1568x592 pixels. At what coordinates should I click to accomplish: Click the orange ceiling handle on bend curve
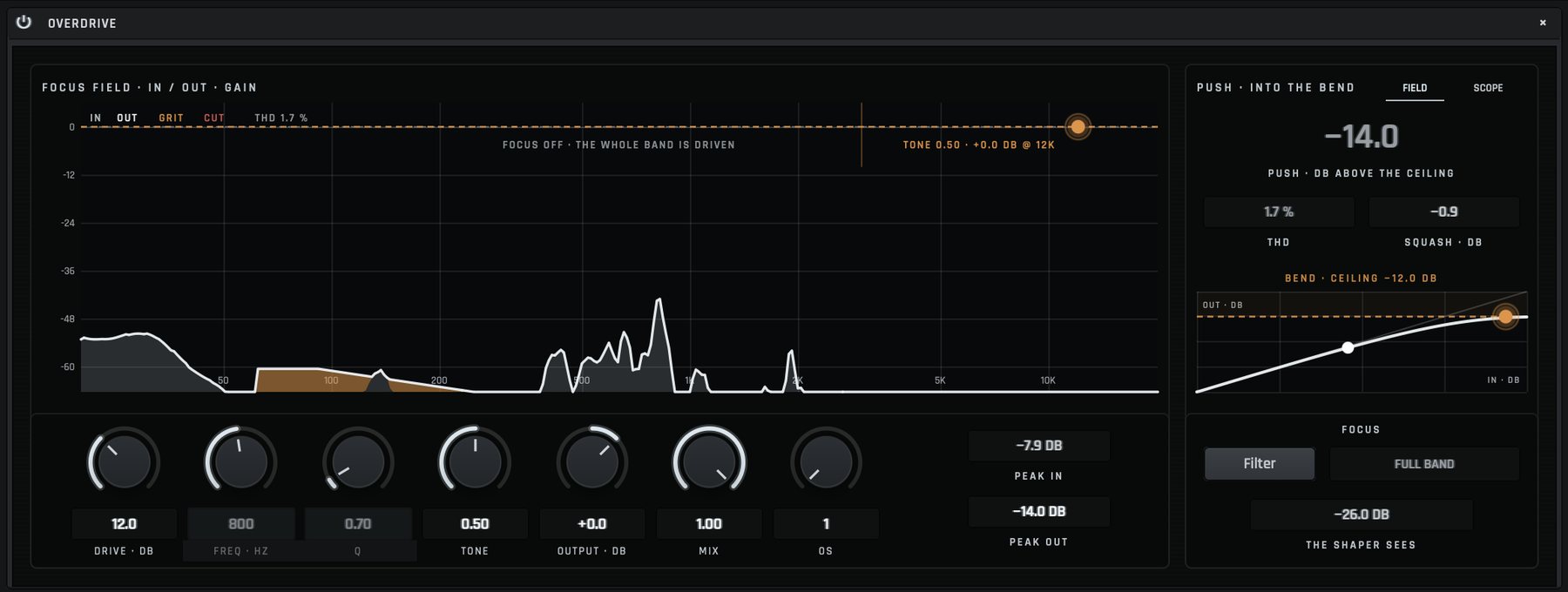(1505, 316)
